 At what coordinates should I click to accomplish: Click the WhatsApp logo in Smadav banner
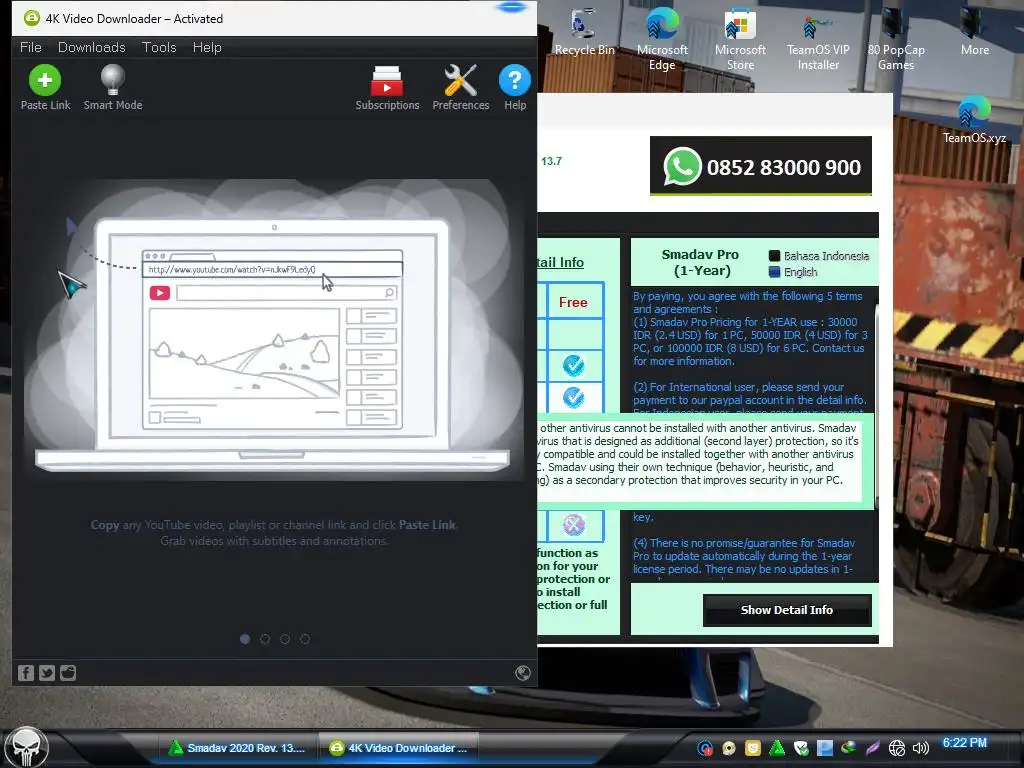click(x=682, y=167)
